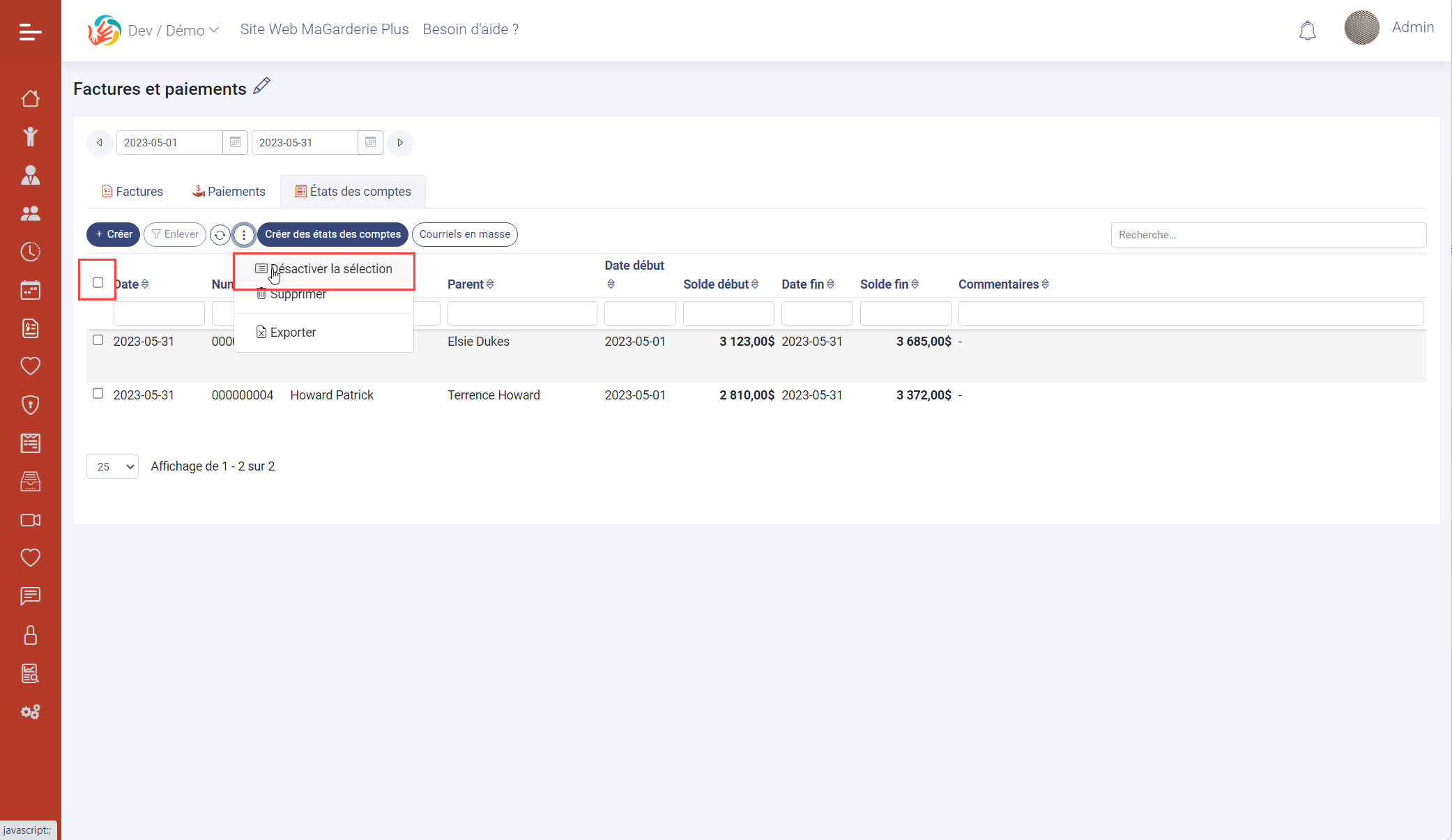
Task: Check the Elsie Dukes row checkbox
Action: 98,340
